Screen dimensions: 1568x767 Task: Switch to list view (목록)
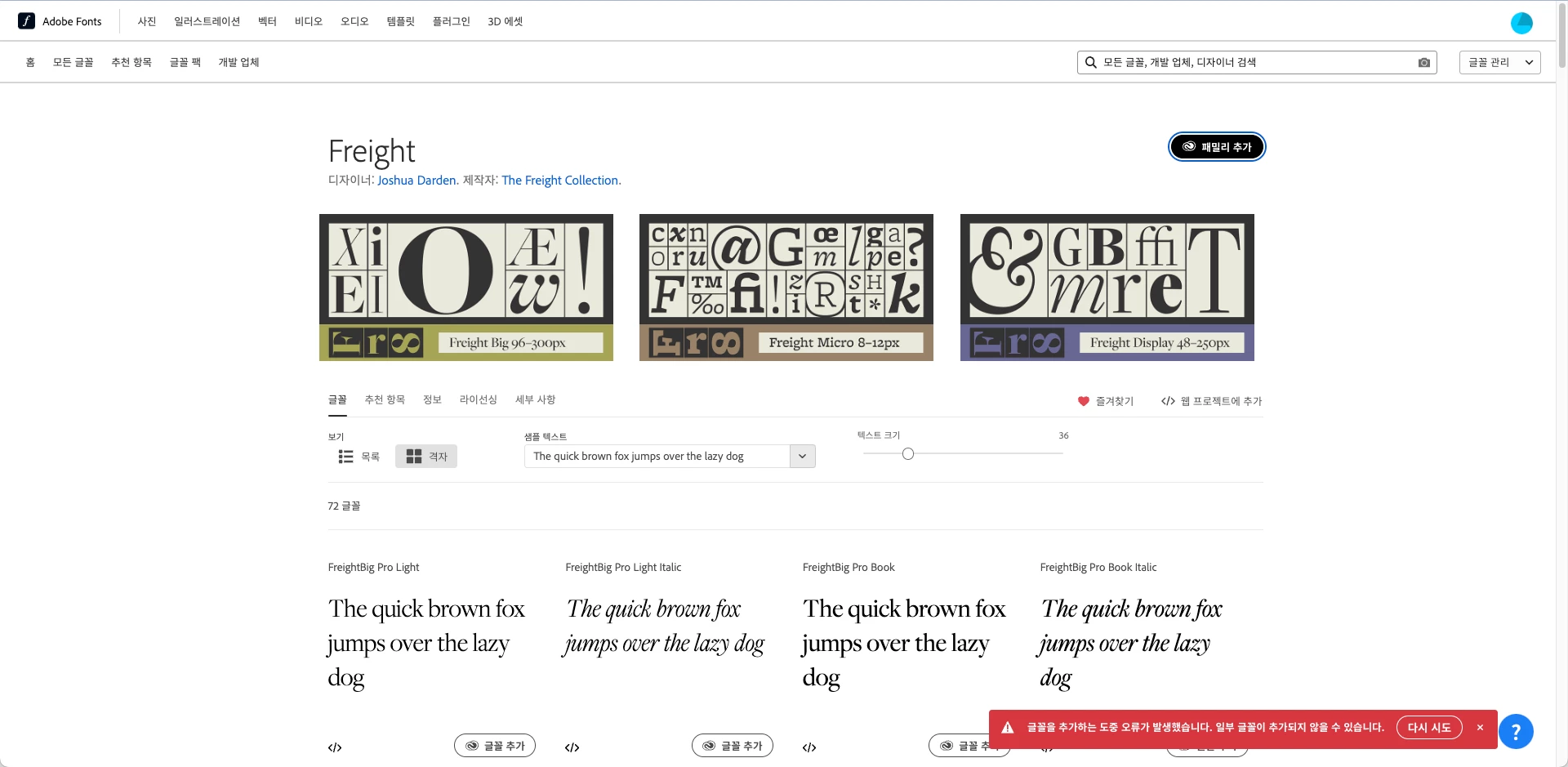tap(359, 457)
